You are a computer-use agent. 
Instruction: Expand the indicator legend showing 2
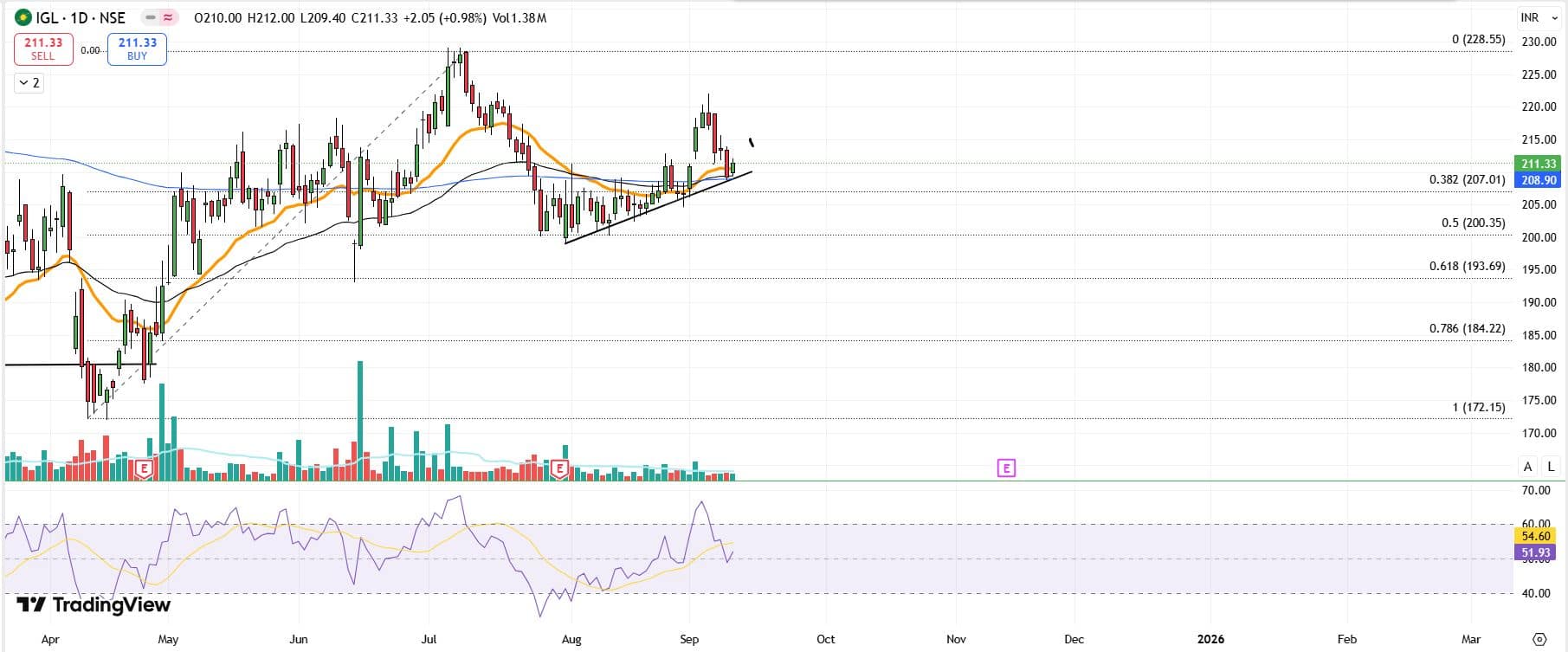click(29, 83)
